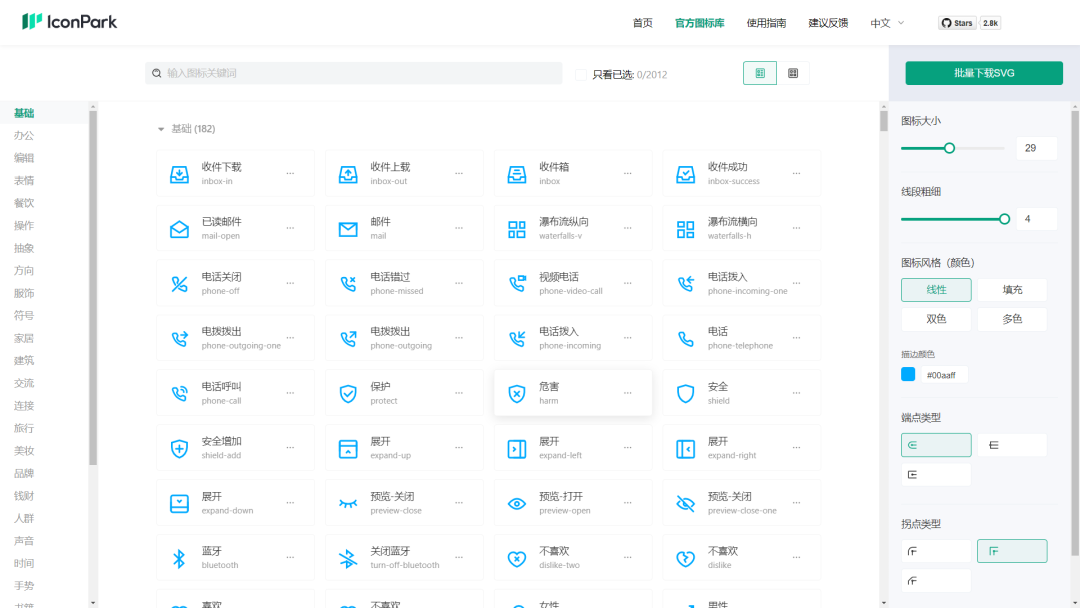Select the 多色 multi-color style
This screenshot has width=1080, height=608.
coord(1012,319)
